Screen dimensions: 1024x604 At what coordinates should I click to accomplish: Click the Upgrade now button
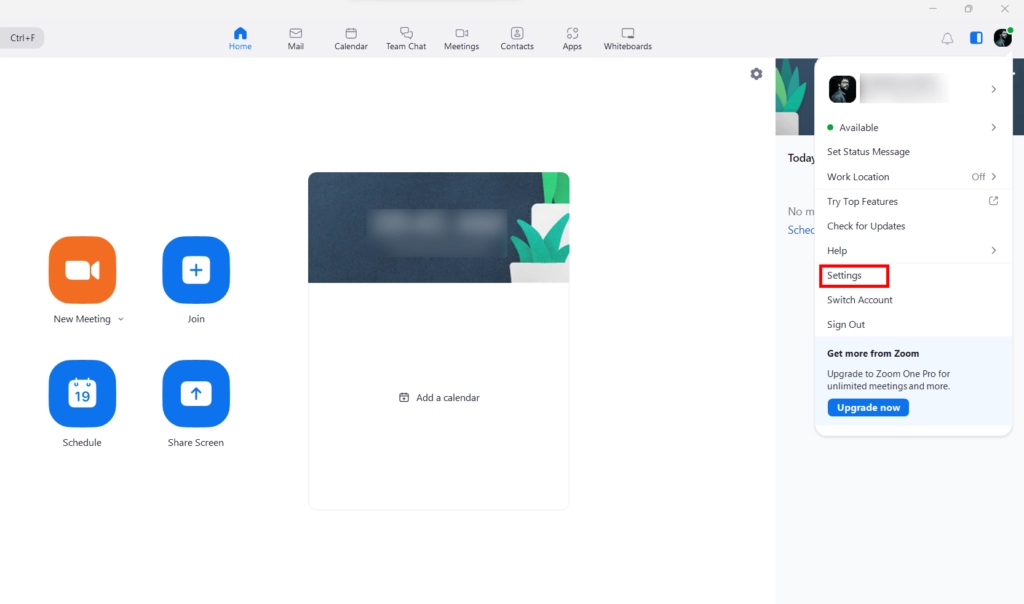pos(868,408)
